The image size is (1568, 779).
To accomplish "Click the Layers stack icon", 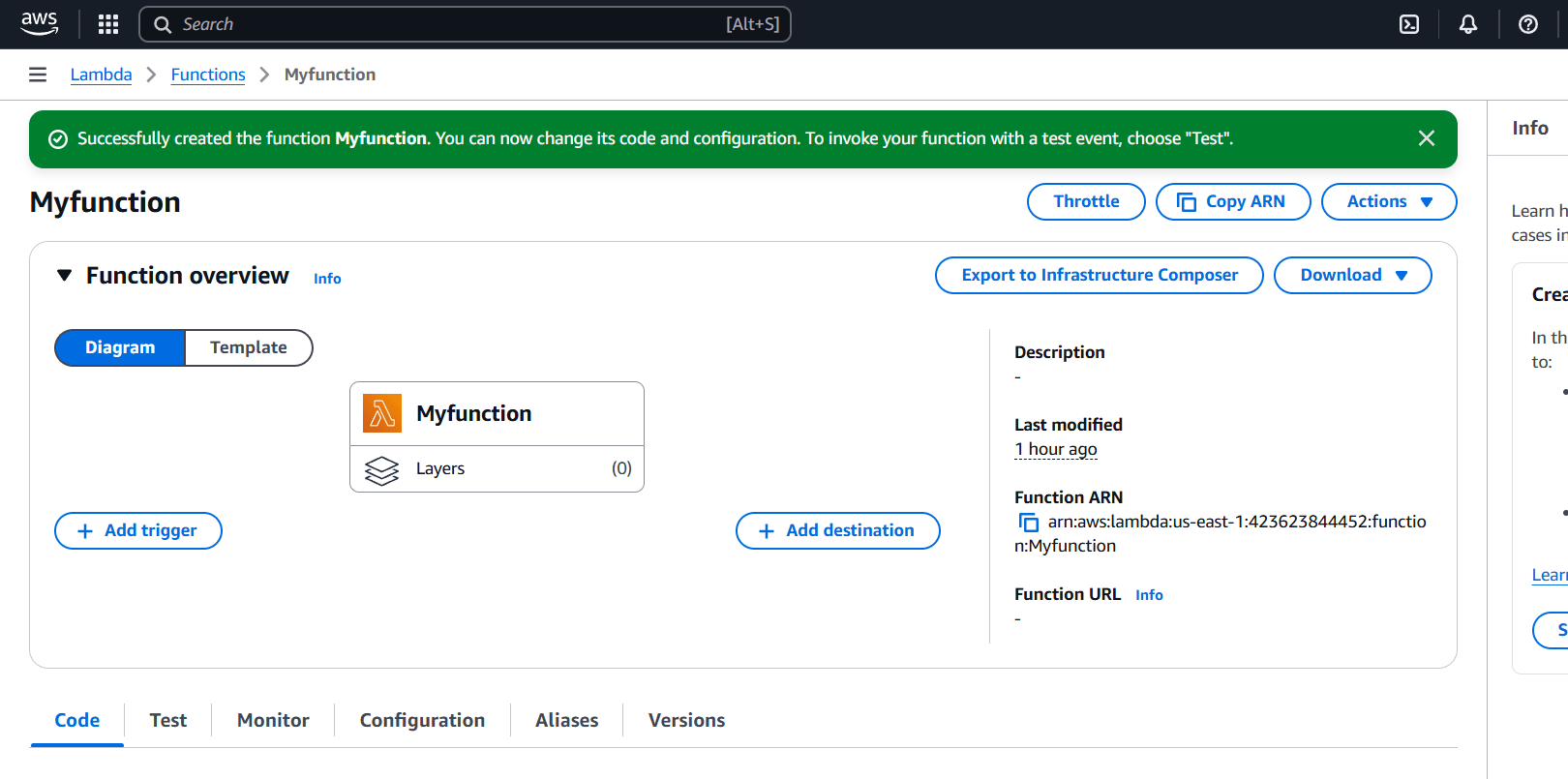I will (381, 470).
